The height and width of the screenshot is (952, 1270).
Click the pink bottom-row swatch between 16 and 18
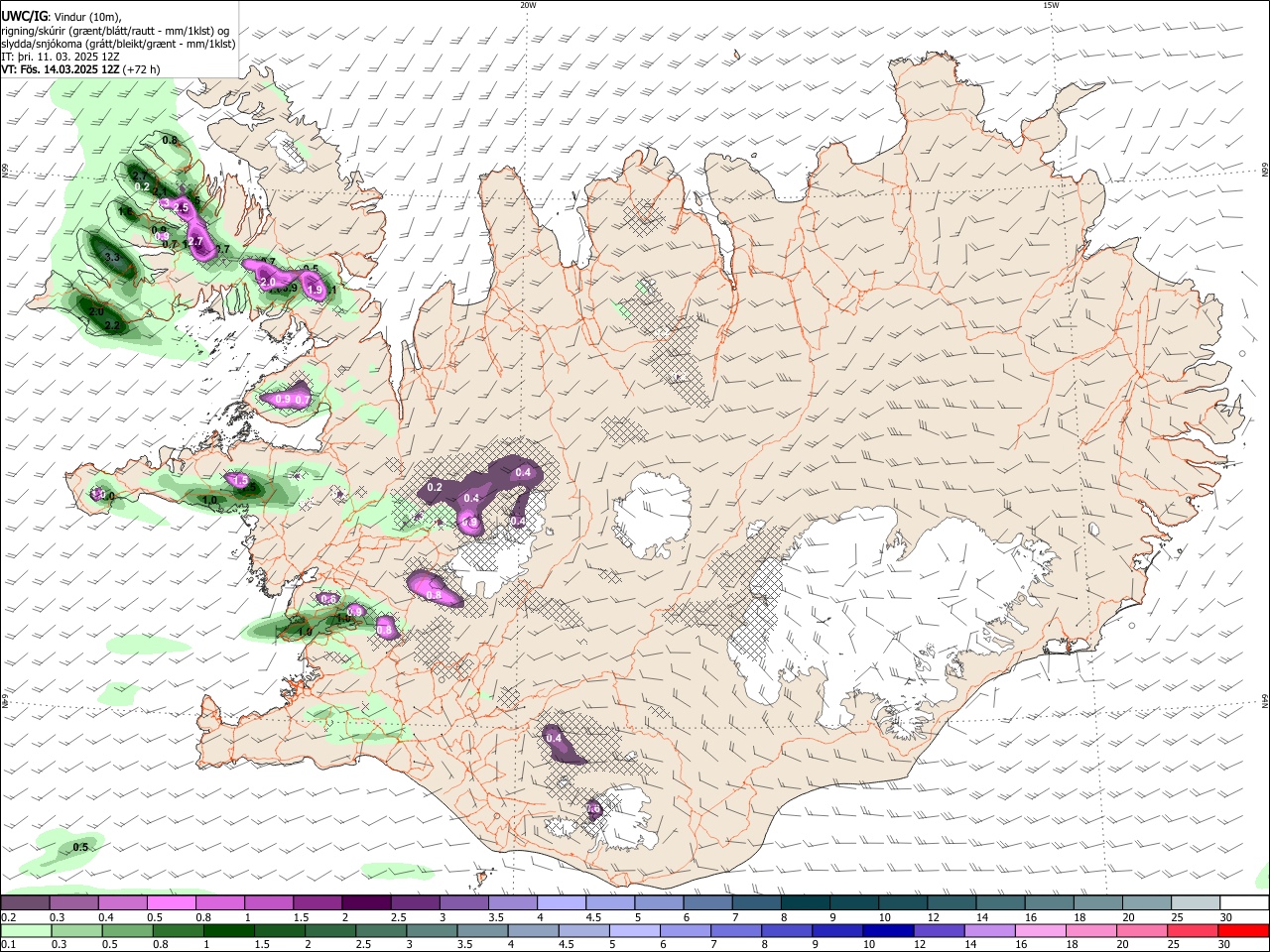pos(1040,930)
